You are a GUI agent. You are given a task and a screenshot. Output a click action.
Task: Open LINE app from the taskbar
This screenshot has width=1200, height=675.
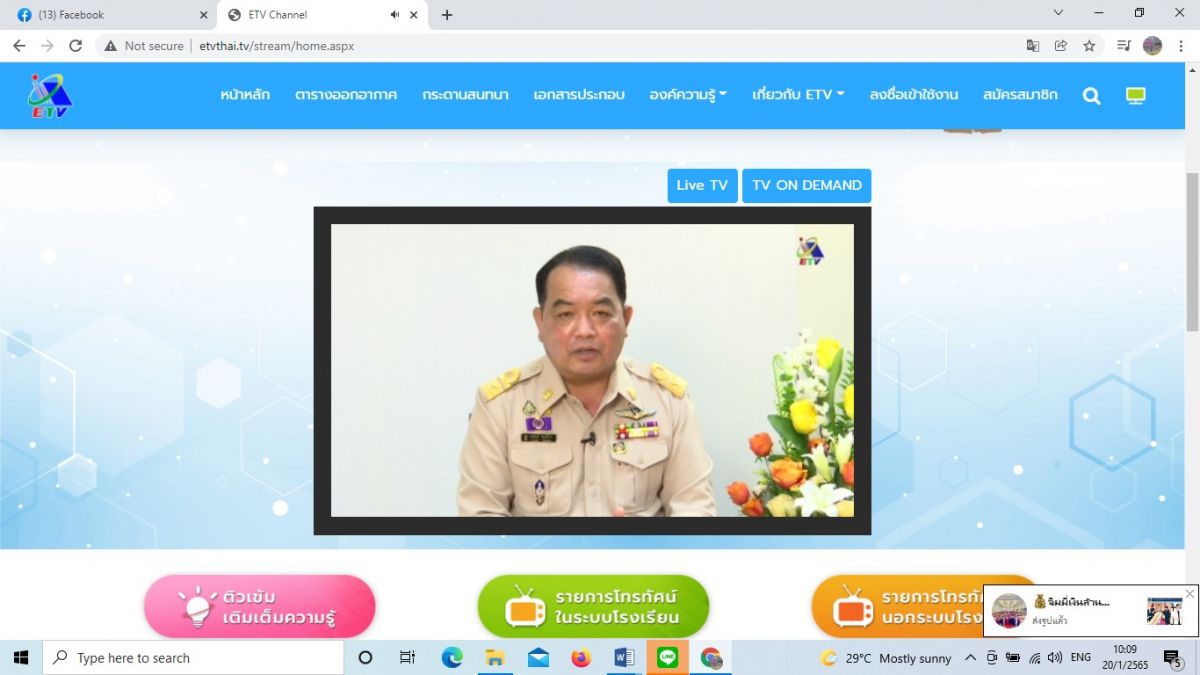pos(667,657)
